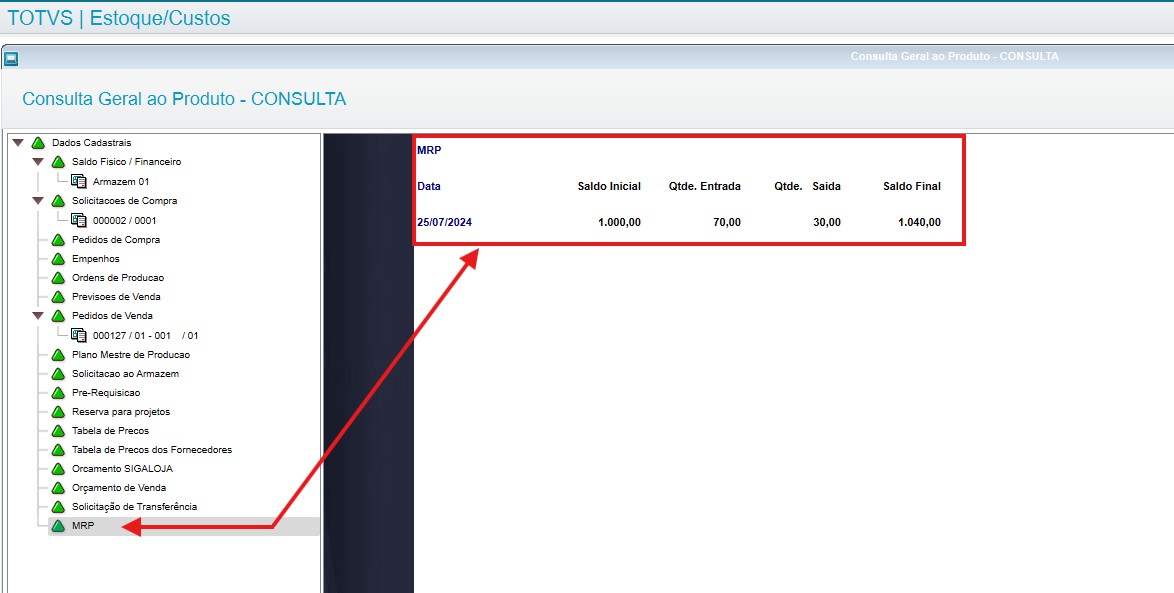Select Ordens de Producao in tree
1174x593 pixels.
(118, 278)
